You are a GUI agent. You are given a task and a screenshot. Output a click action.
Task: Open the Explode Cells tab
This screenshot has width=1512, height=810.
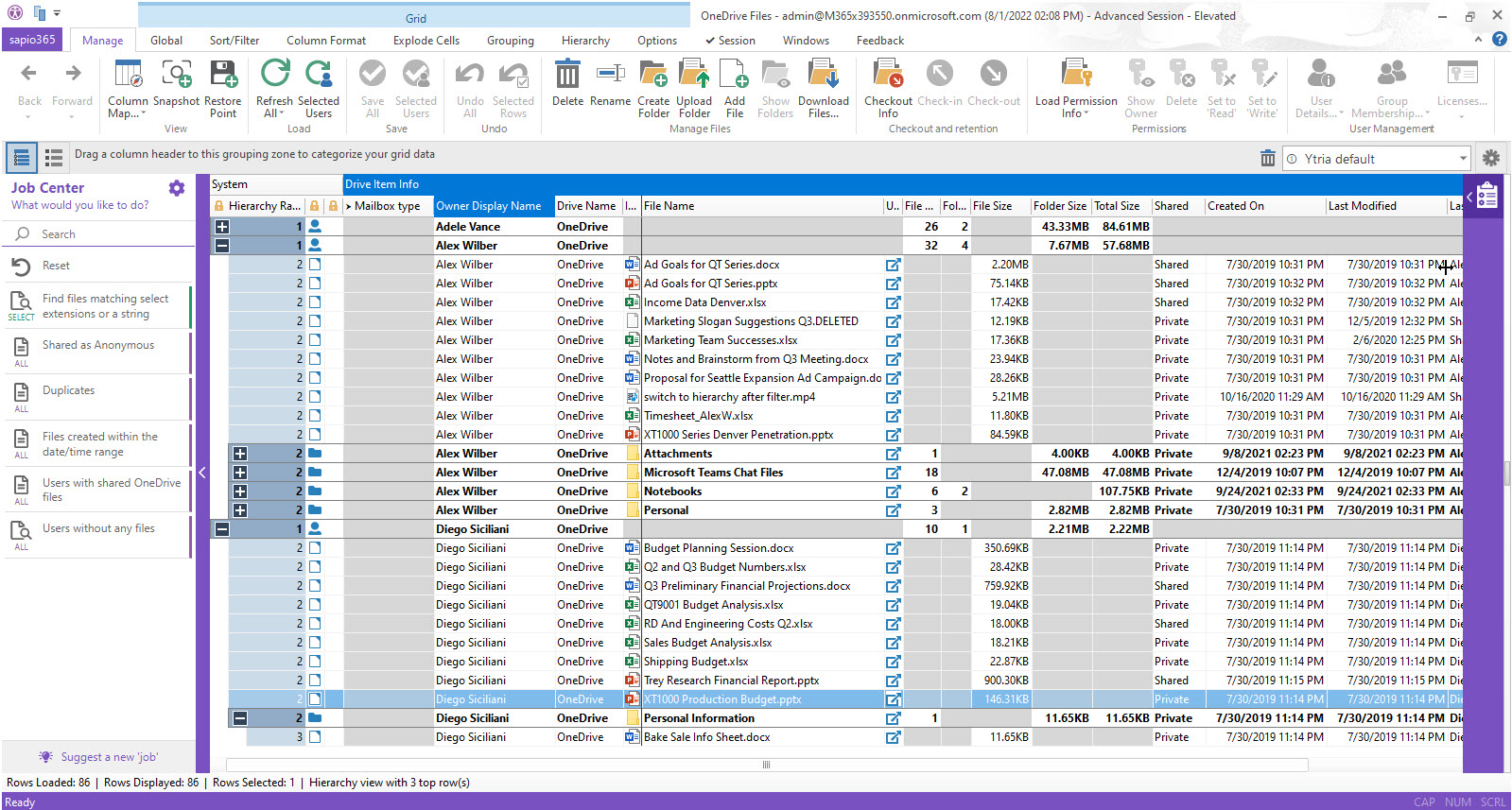[x=426, y=41]
